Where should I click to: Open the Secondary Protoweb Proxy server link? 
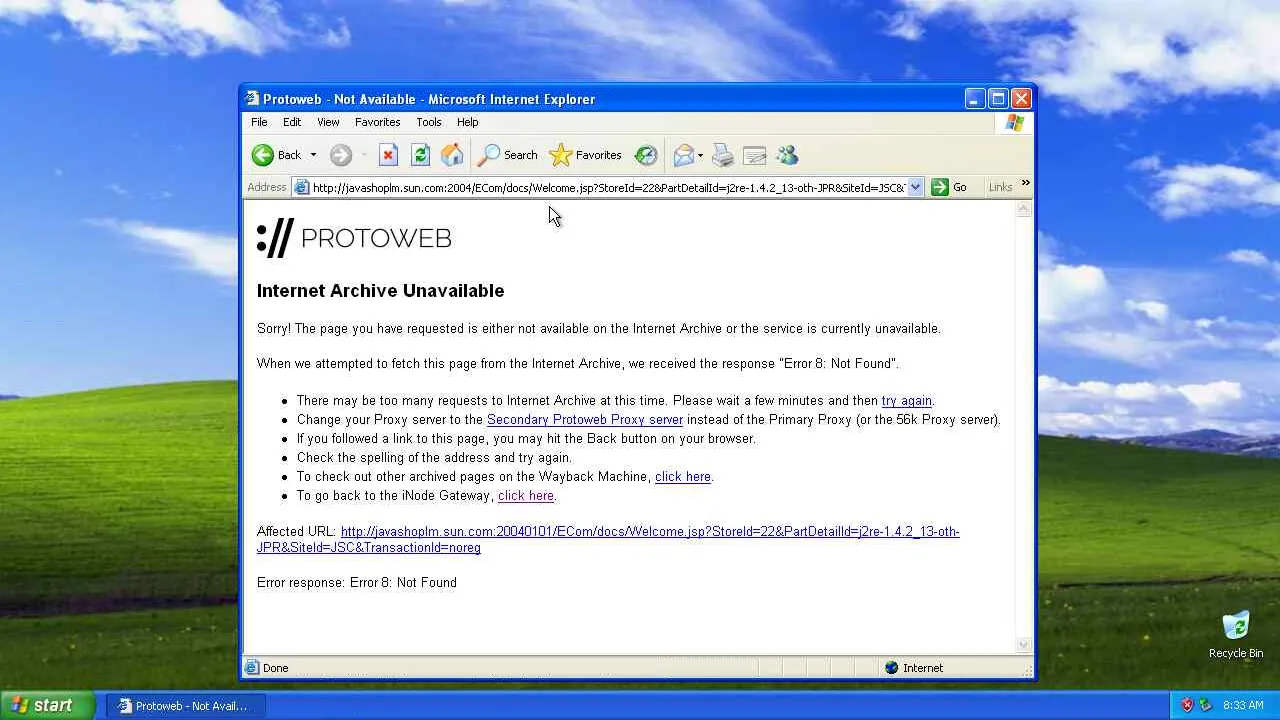[585, 420]
